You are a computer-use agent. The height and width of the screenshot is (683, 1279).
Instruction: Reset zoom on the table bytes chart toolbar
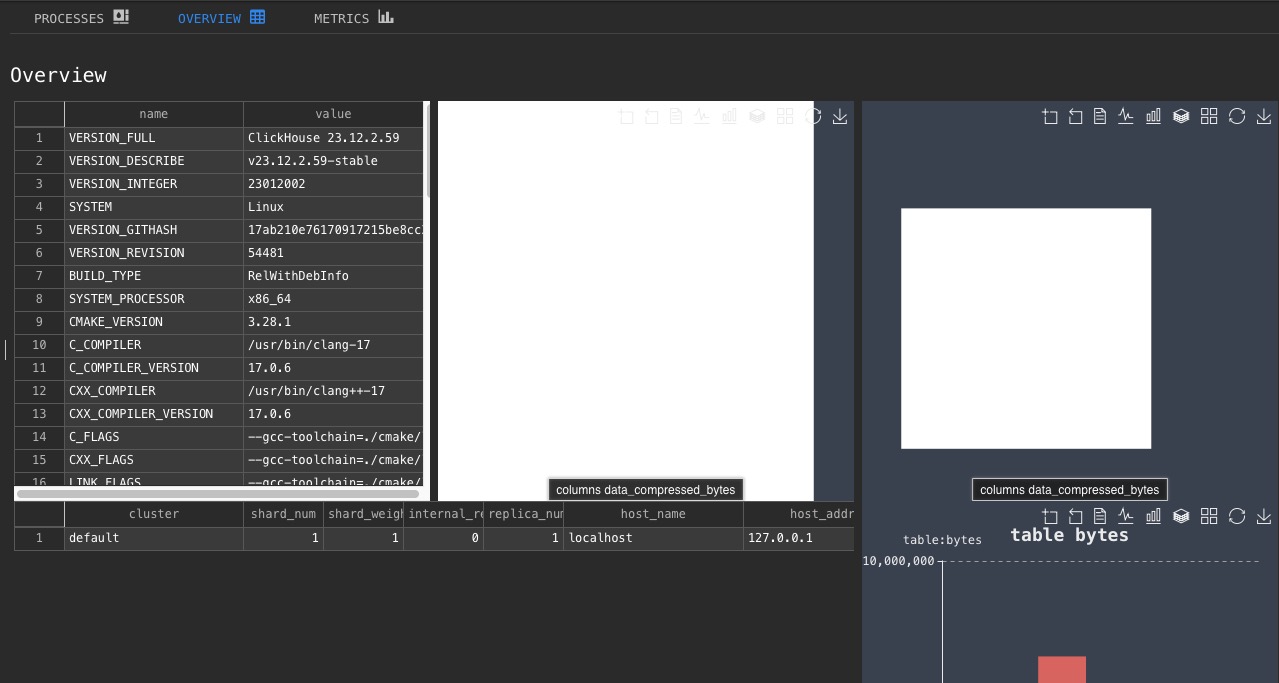click(1075, 516)
